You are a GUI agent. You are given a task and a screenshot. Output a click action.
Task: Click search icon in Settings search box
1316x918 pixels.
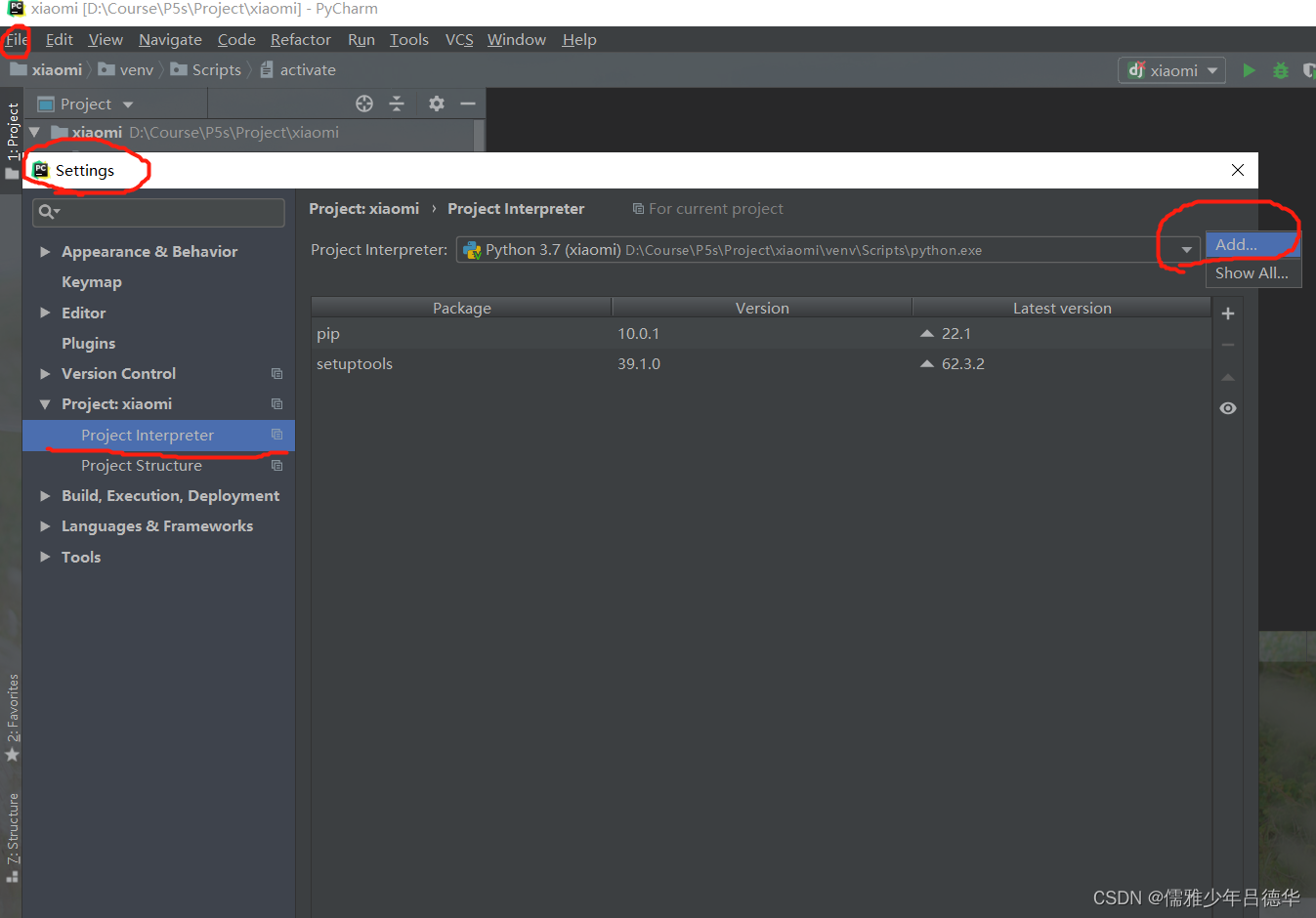(48, 212)
